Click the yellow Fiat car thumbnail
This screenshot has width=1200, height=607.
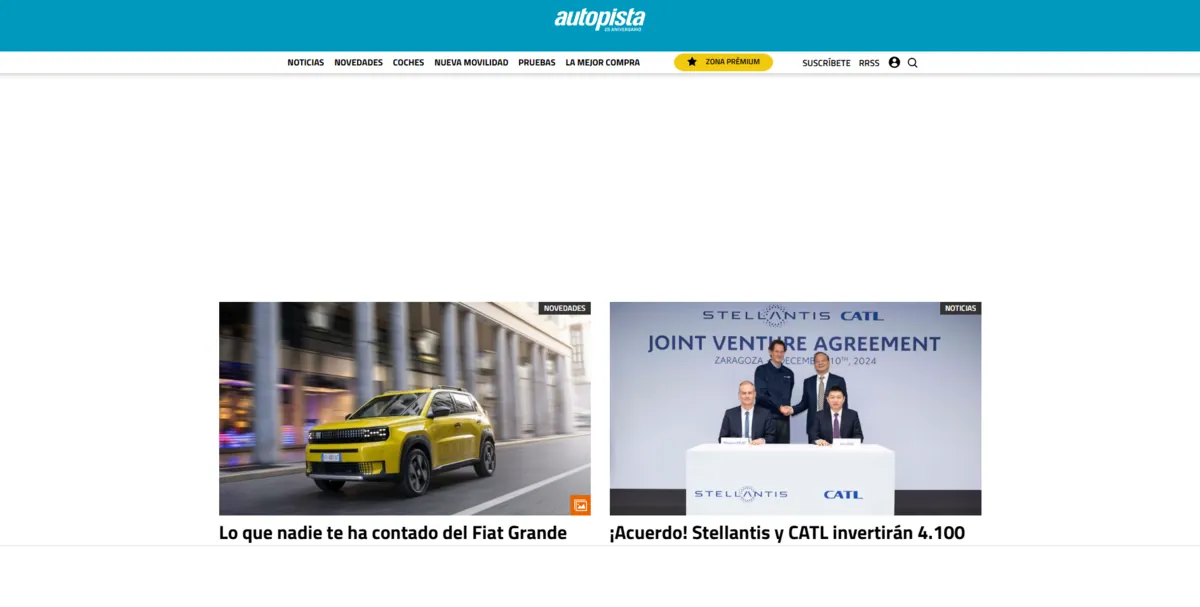(x=405, y=408)
